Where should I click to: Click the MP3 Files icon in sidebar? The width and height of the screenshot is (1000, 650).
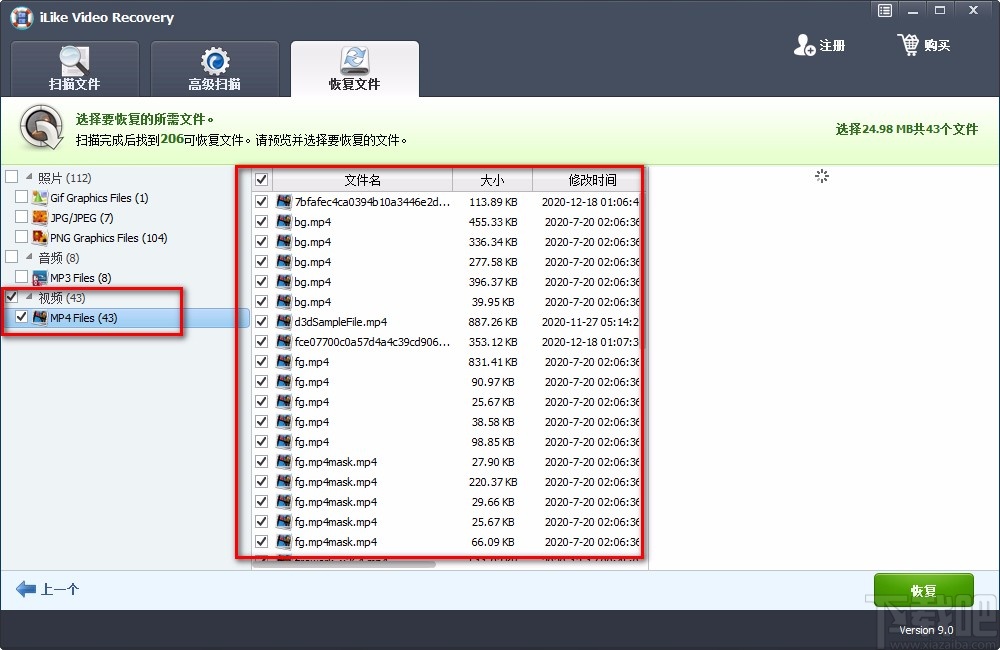(38, 278)
